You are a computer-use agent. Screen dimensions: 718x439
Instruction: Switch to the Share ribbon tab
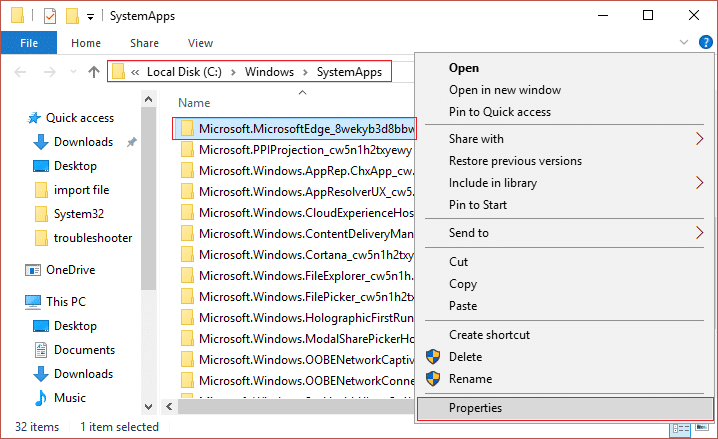click(144, 43)
